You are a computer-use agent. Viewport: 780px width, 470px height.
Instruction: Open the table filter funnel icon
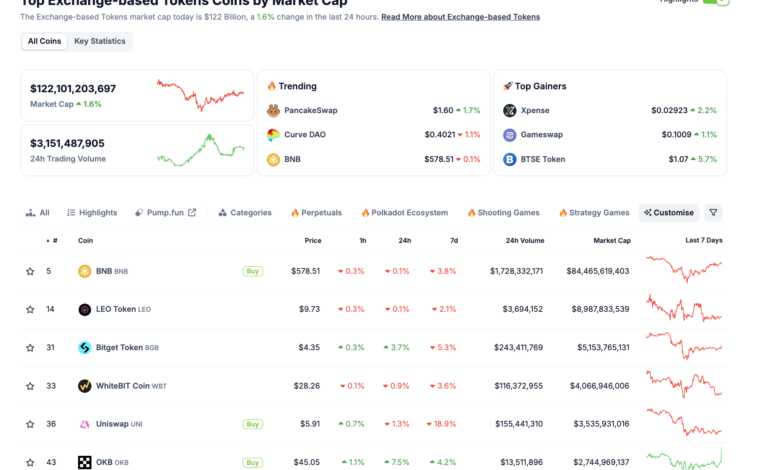pyautogui.click(x=713, y=213)
